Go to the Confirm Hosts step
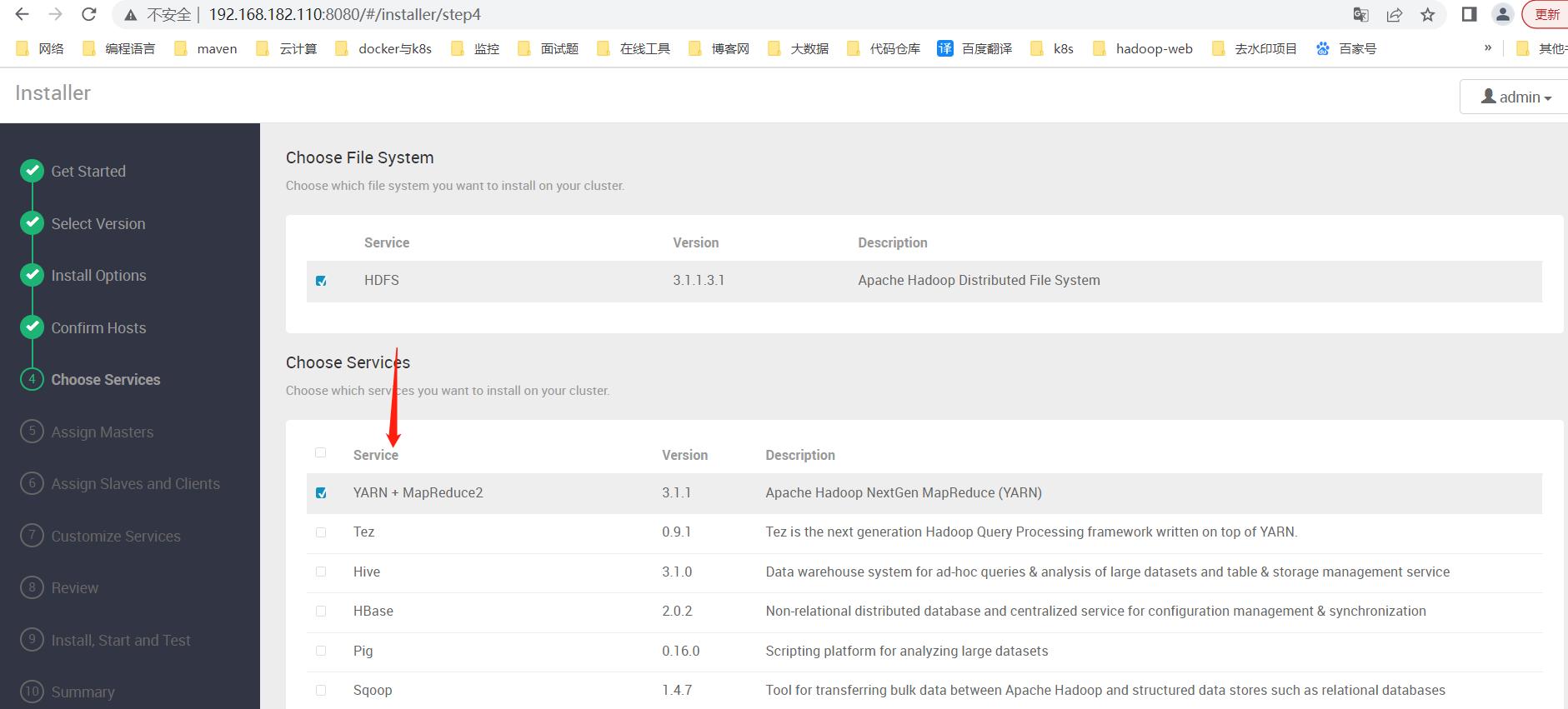 [x=98, y=327]
